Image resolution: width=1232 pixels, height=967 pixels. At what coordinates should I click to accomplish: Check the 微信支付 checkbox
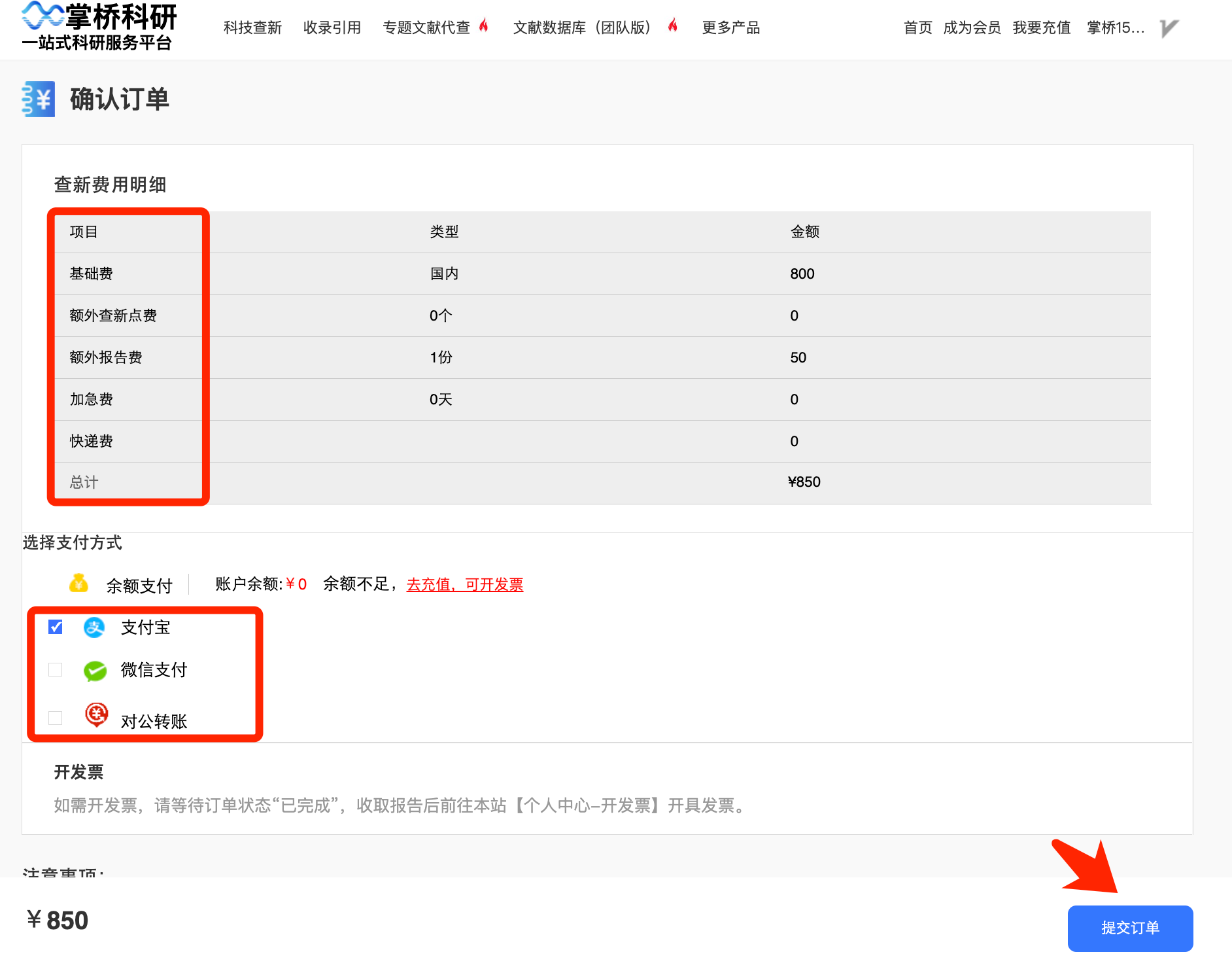[x=56, y=670]
